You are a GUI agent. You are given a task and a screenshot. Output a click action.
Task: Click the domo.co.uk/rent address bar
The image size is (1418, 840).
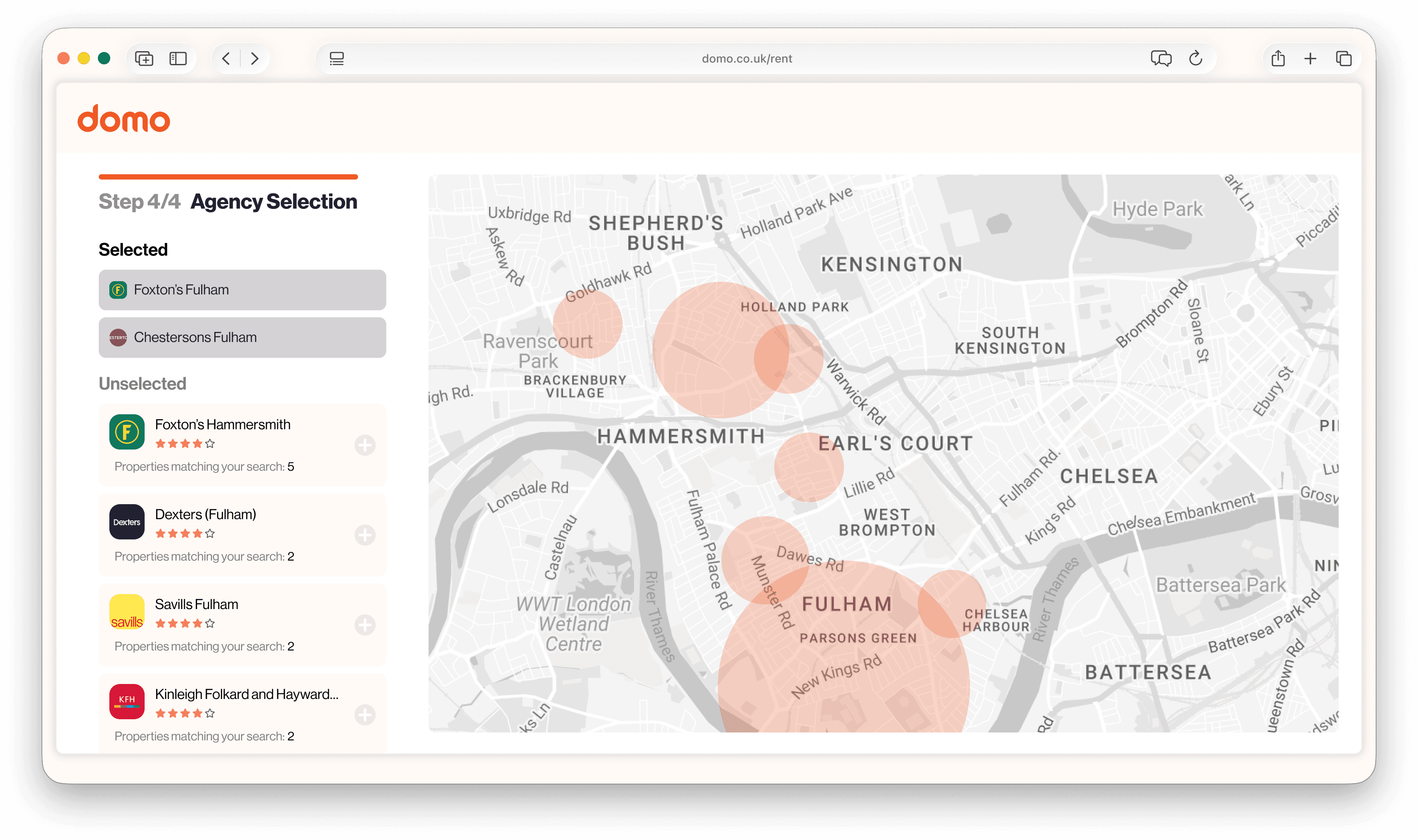click(x=746, y=58)
